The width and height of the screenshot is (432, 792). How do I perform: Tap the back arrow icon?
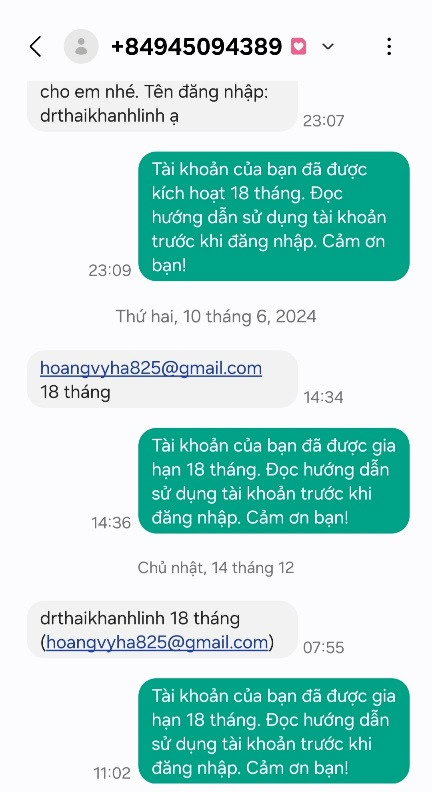click(35, 46)
